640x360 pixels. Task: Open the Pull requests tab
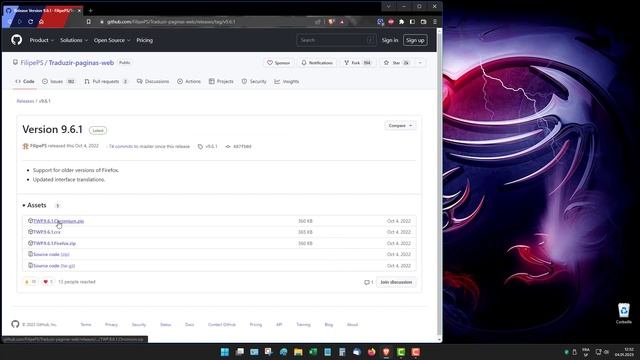(x=106, y=81)
